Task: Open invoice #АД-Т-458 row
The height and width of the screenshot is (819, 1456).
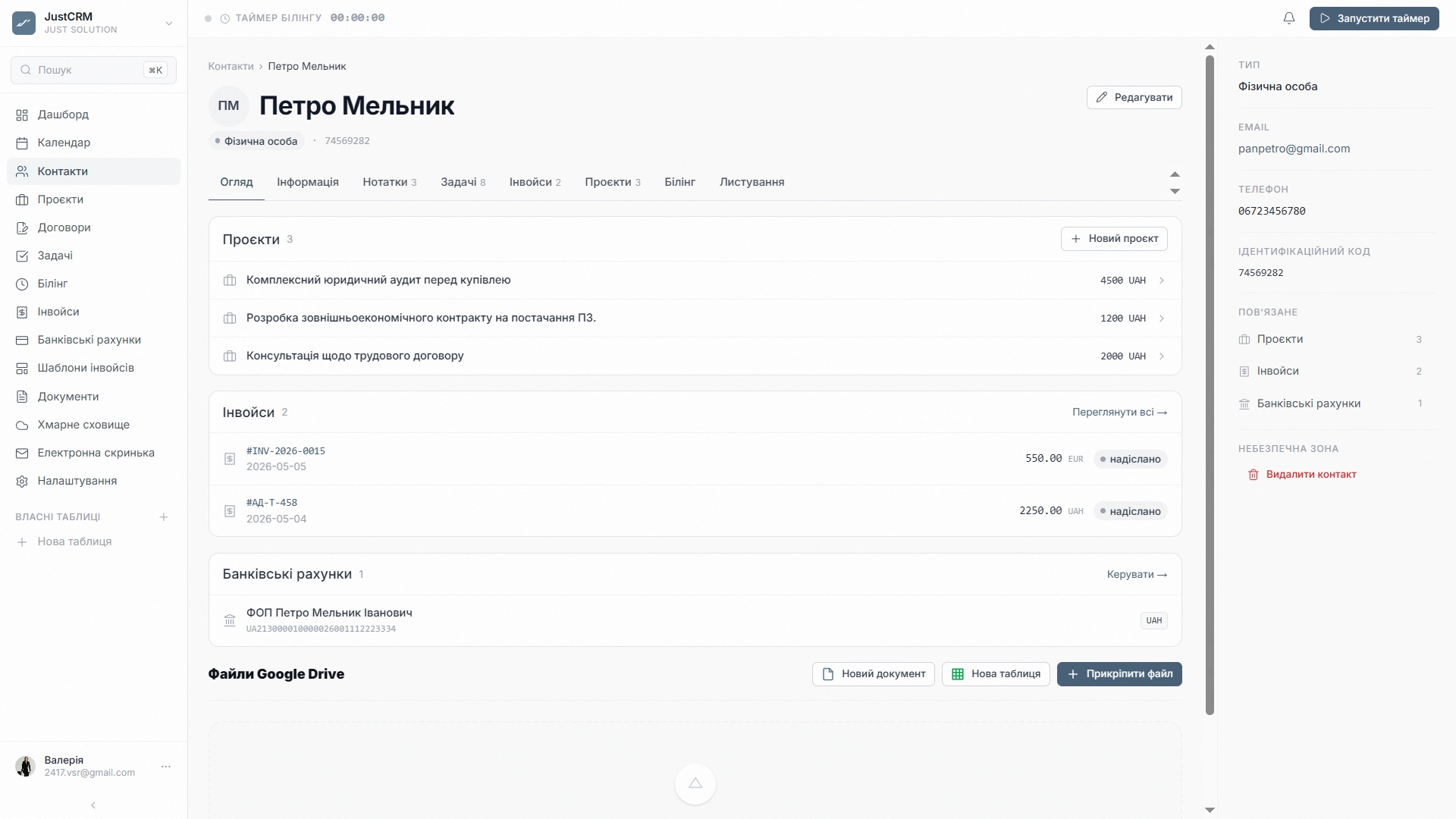Action: 695,511
